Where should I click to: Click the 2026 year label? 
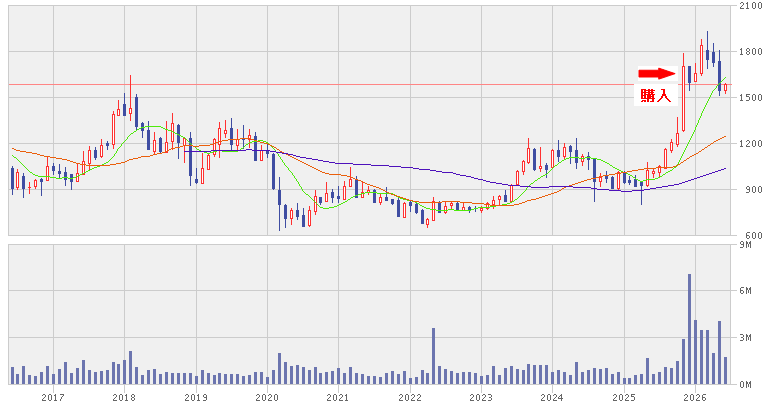(x=696, y=397)
